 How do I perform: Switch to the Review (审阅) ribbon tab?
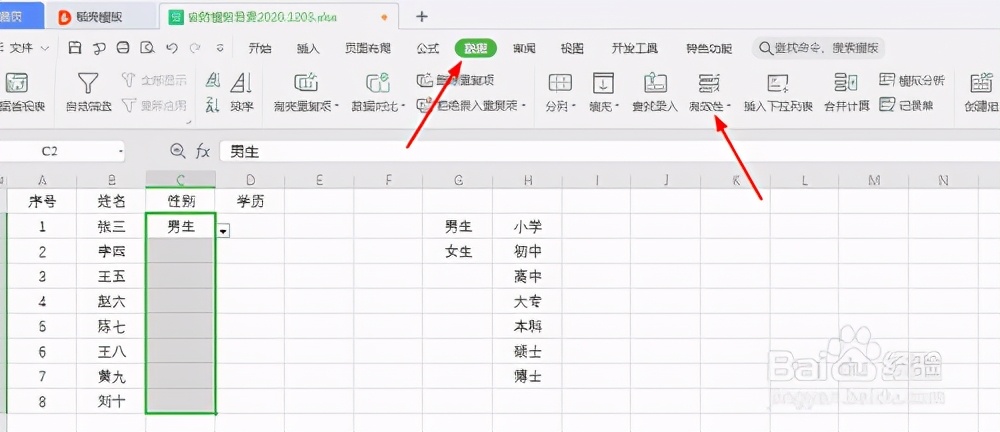pos(524,48)
